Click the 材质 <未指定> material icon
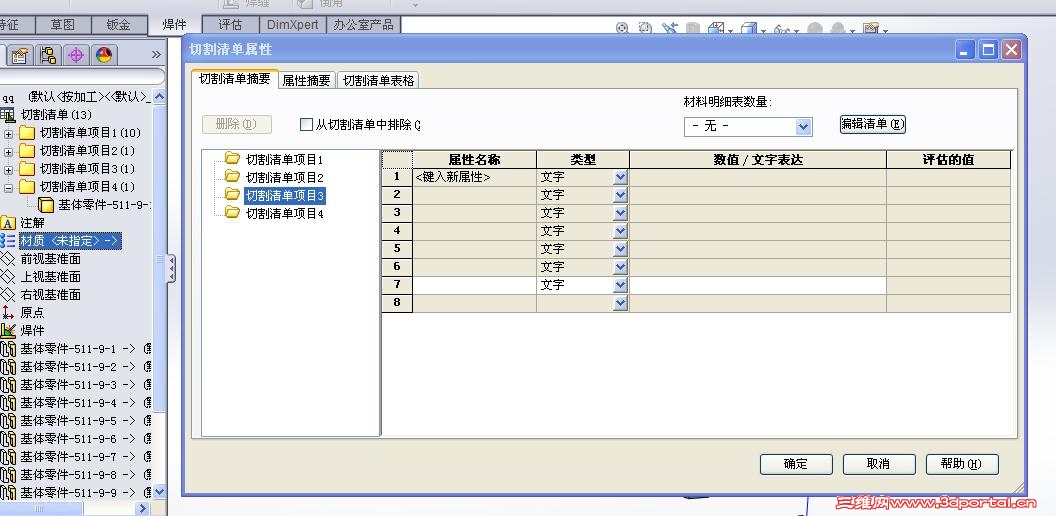 [x=7, y=240]
